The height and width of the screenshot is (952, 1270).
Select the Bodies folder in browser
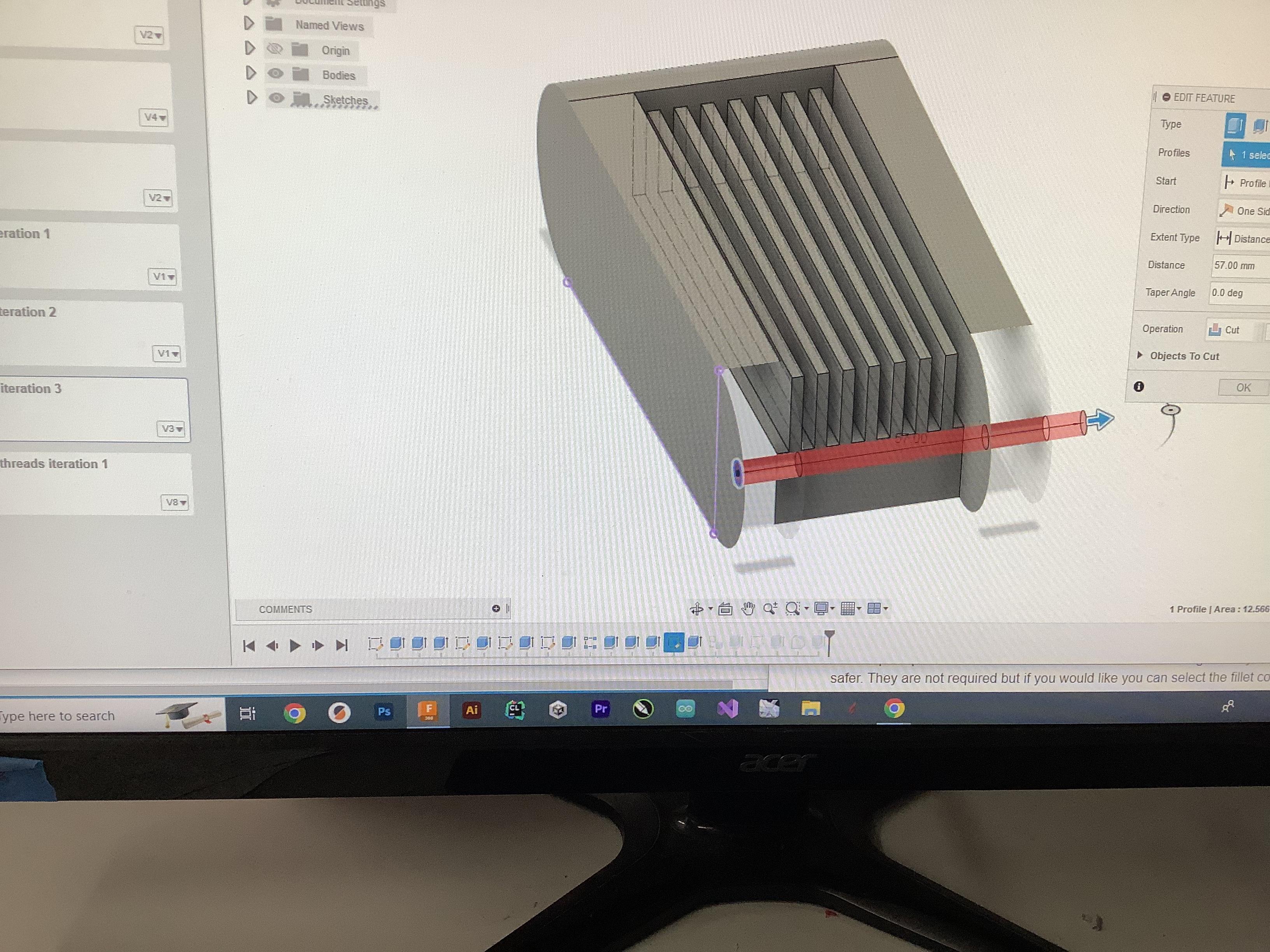coord(338,75)
